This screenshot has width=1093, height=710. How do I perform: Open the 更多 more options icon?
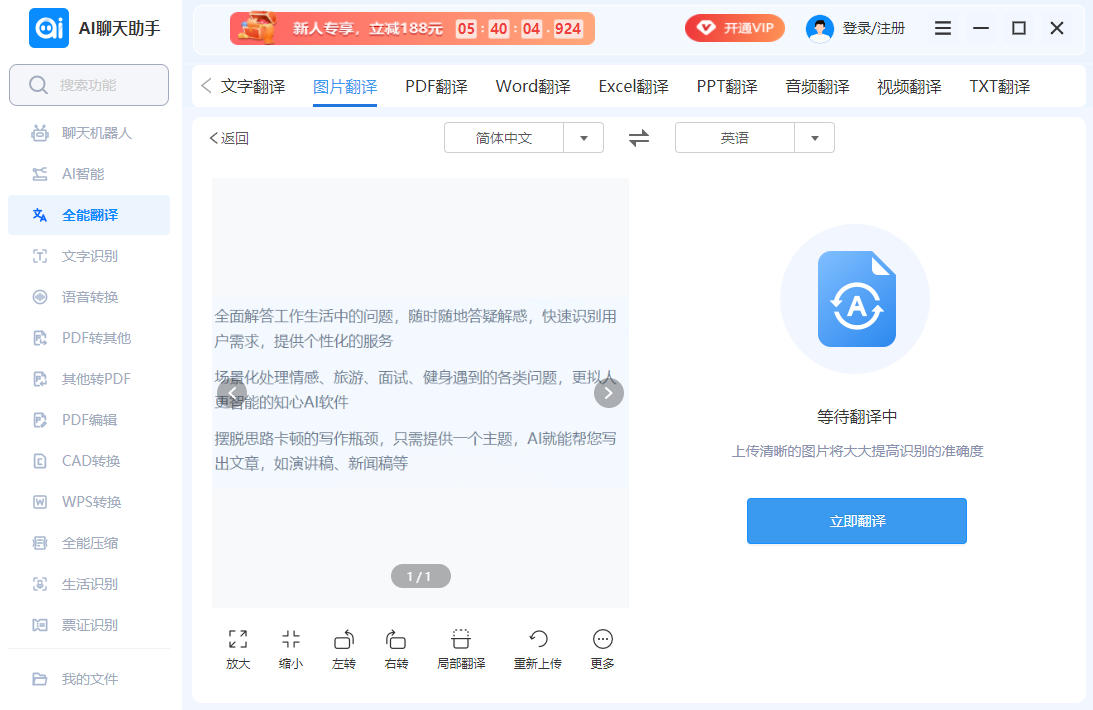click(603, 640)
